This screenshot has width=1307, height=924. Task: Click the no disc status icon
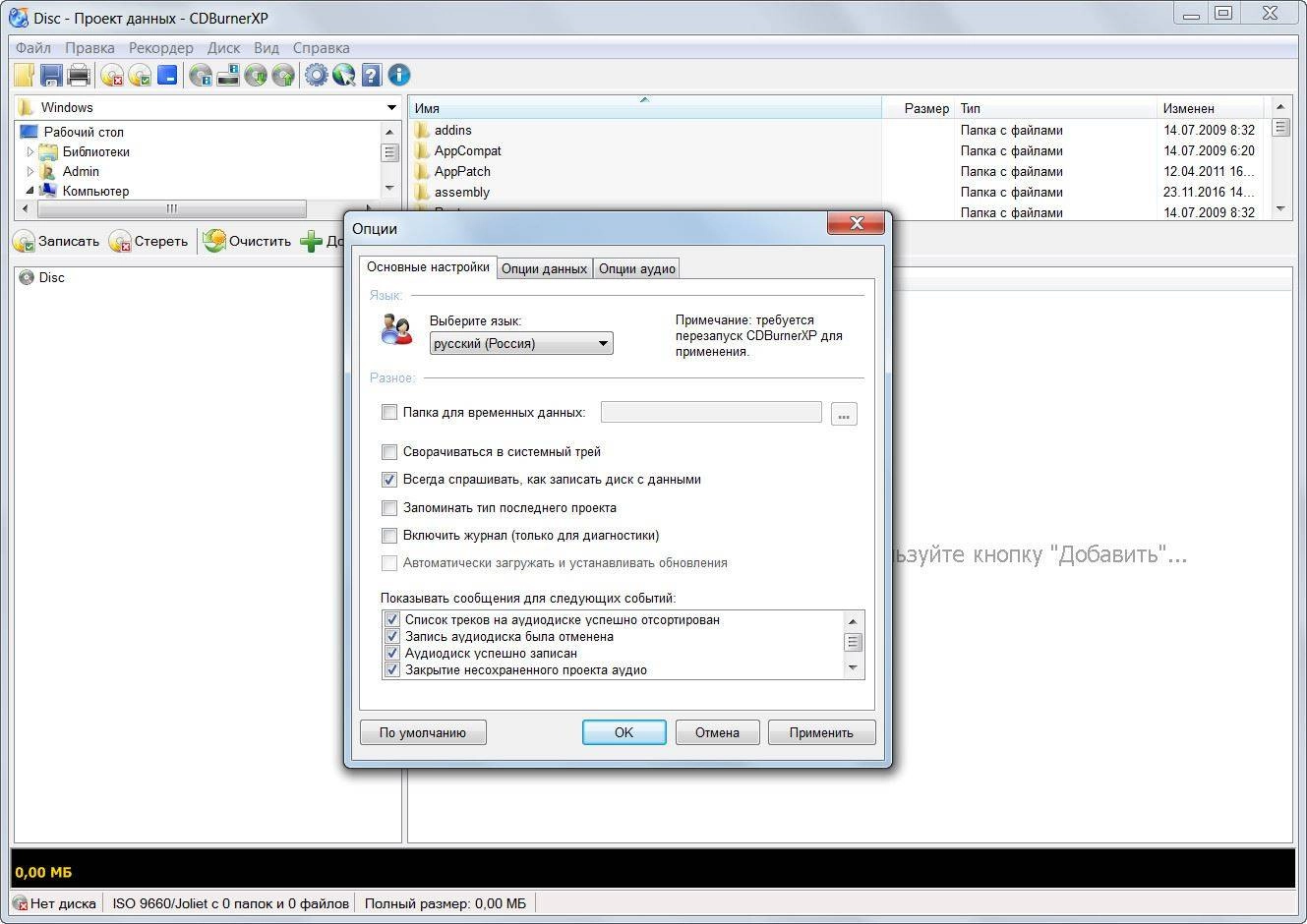[20, 903]
